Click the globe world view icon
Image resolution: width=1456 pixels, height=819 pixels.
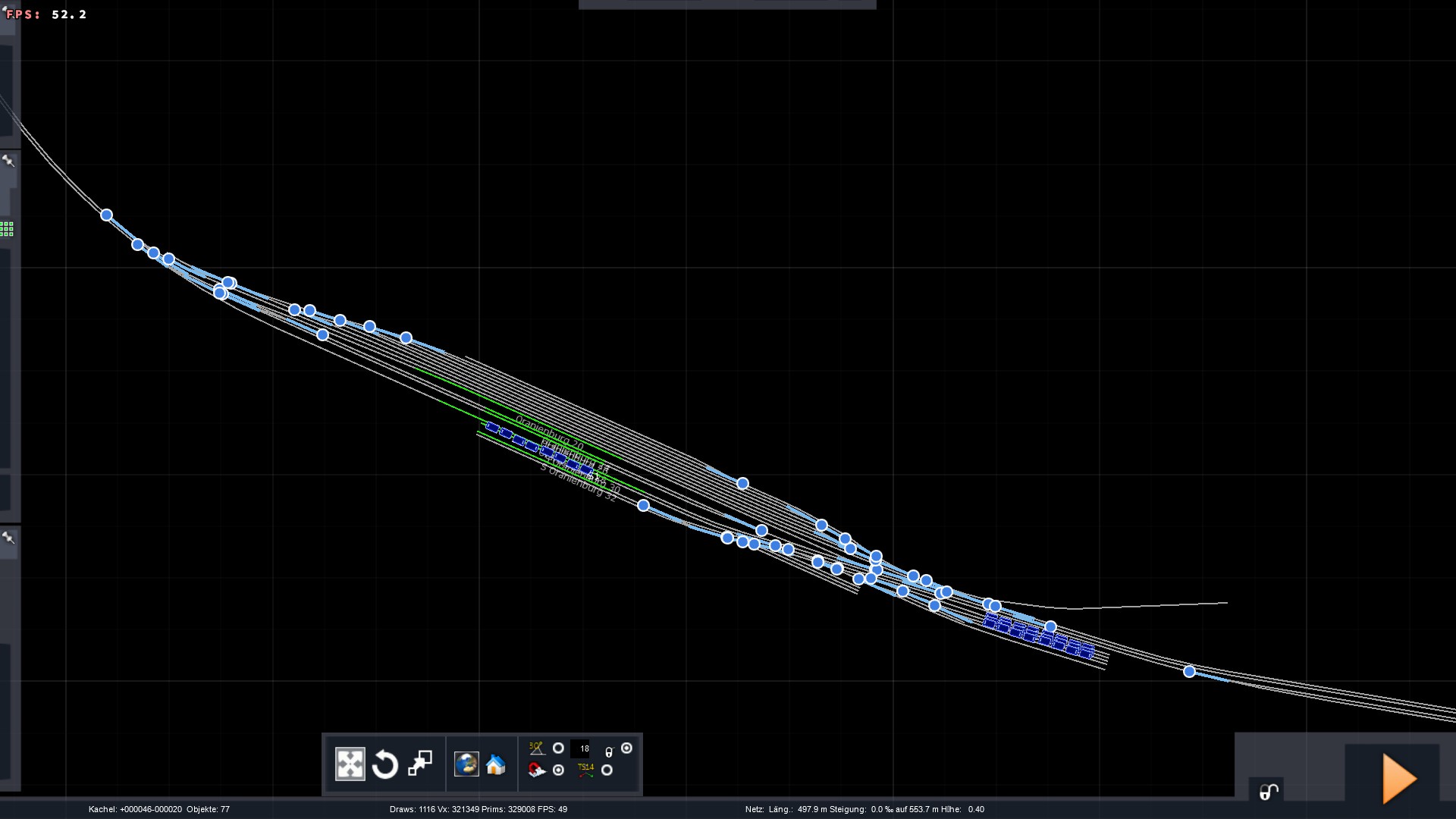(x=466, y=764)
